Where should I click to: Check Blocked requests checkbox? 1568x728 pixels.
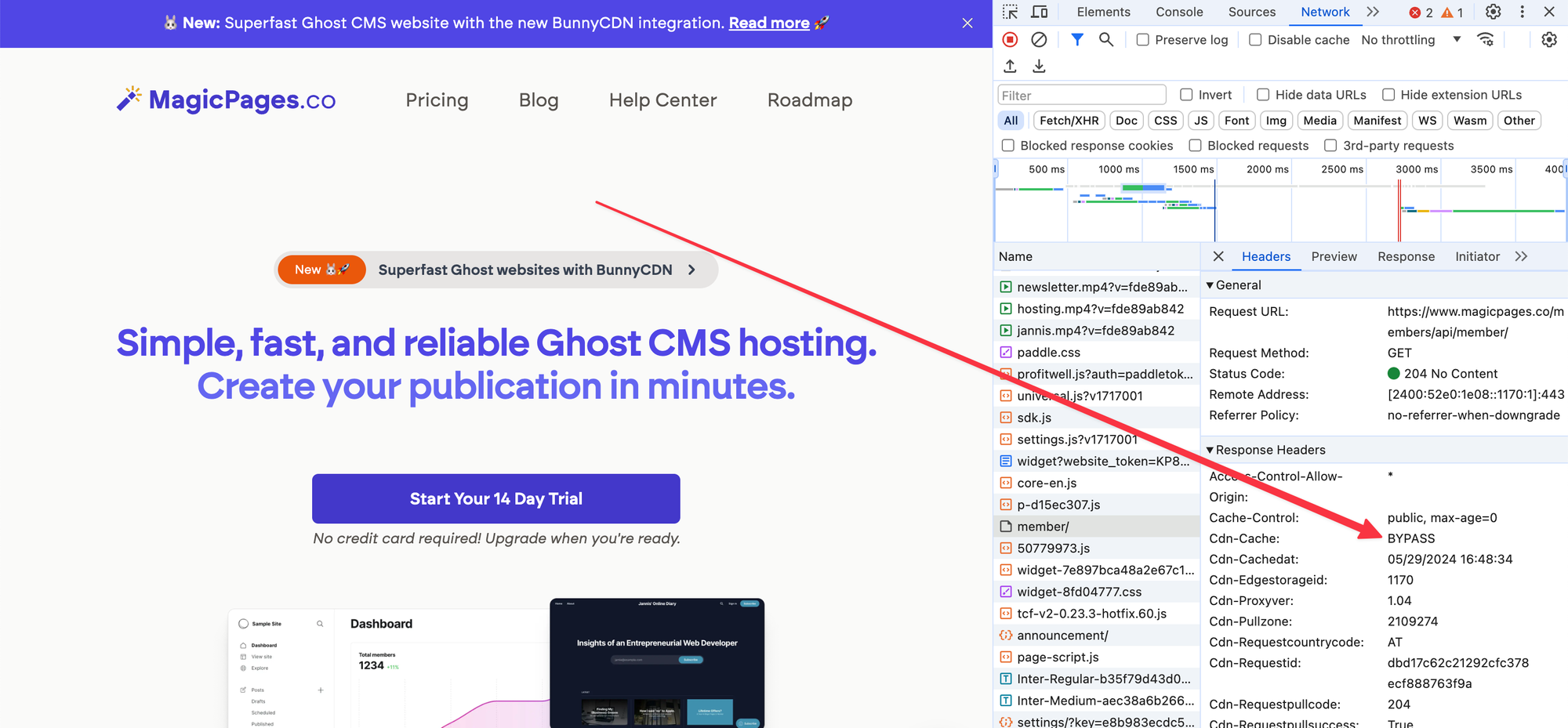[x=1196, y=146]
